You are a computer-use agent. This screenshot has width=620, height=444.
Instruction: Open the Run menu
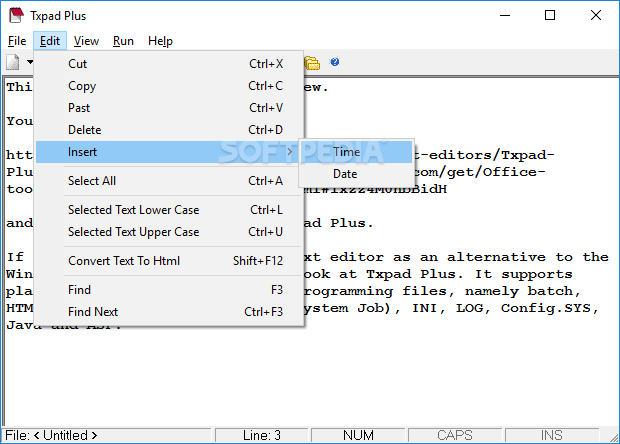coord(123,41)
